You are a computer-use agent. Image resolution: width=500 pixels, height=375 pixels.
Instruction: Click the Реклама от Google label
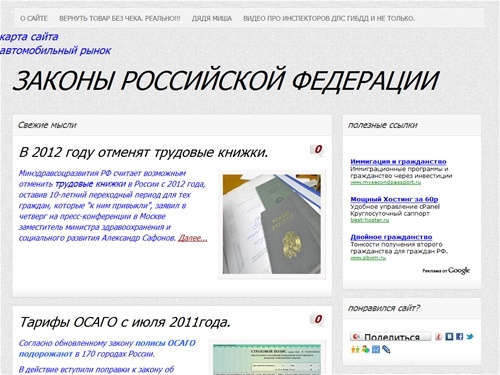click(x=446, y=270)
